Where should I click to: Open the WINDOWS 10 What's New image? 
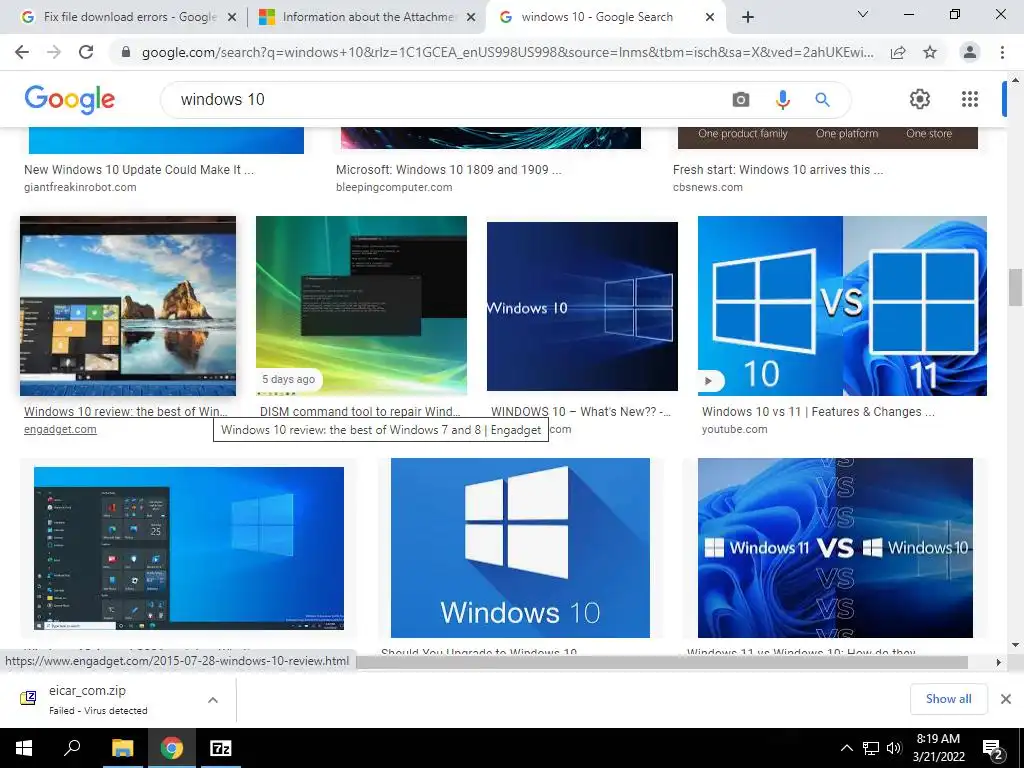(x=582, y=306)
